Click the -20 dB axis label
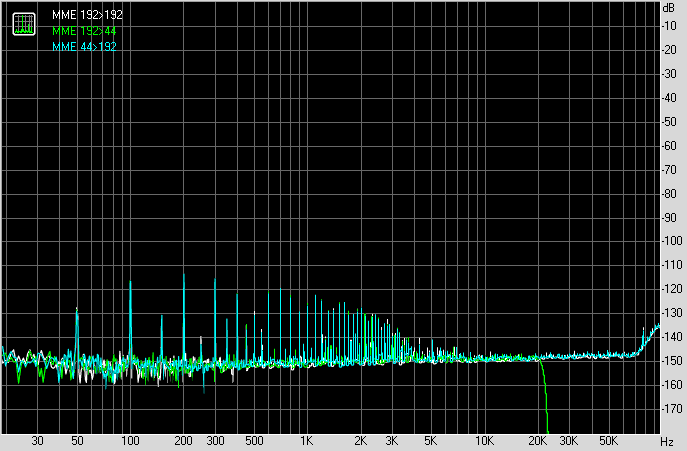 pyautogui.click(x=670, y=50)
